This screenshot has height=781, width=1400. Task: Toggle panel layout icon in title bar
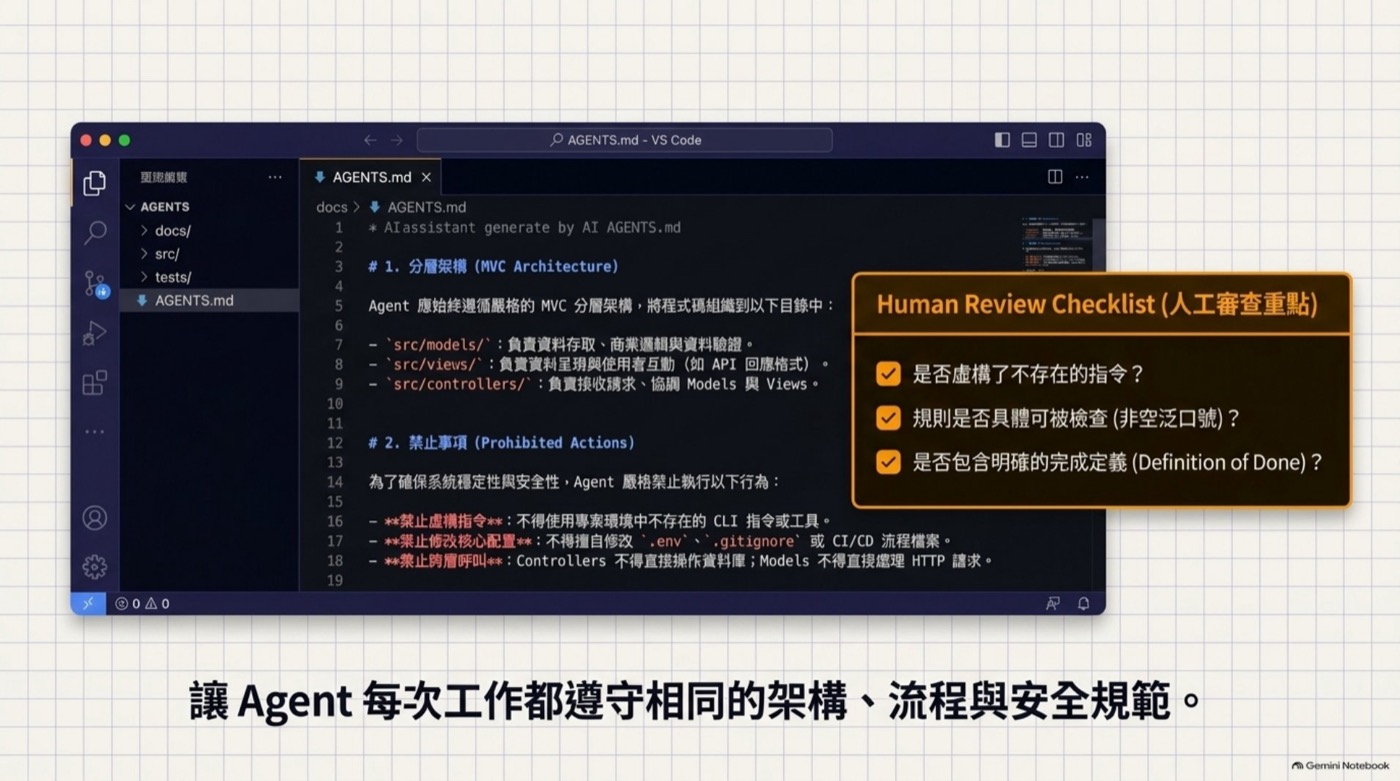pos(1029,140)
